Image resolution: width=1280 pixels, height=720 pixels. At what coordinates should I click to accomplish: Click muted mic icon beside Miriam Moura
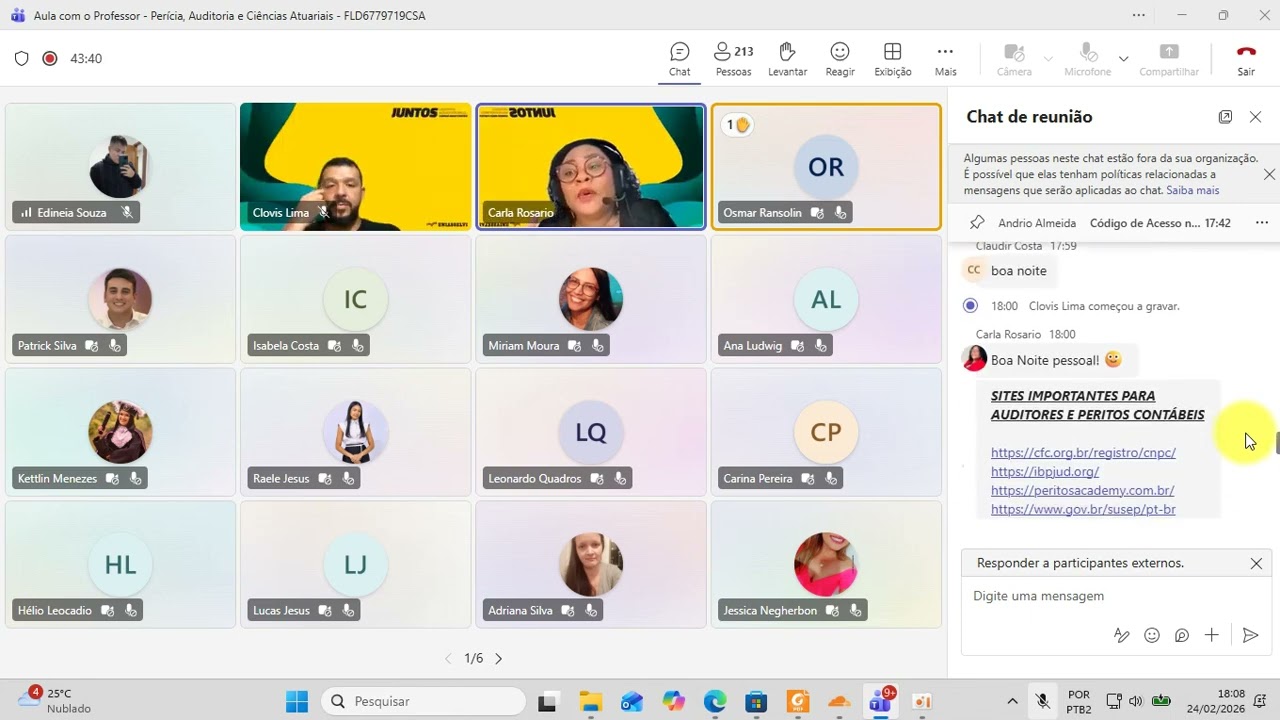click(x=597, y=346)
